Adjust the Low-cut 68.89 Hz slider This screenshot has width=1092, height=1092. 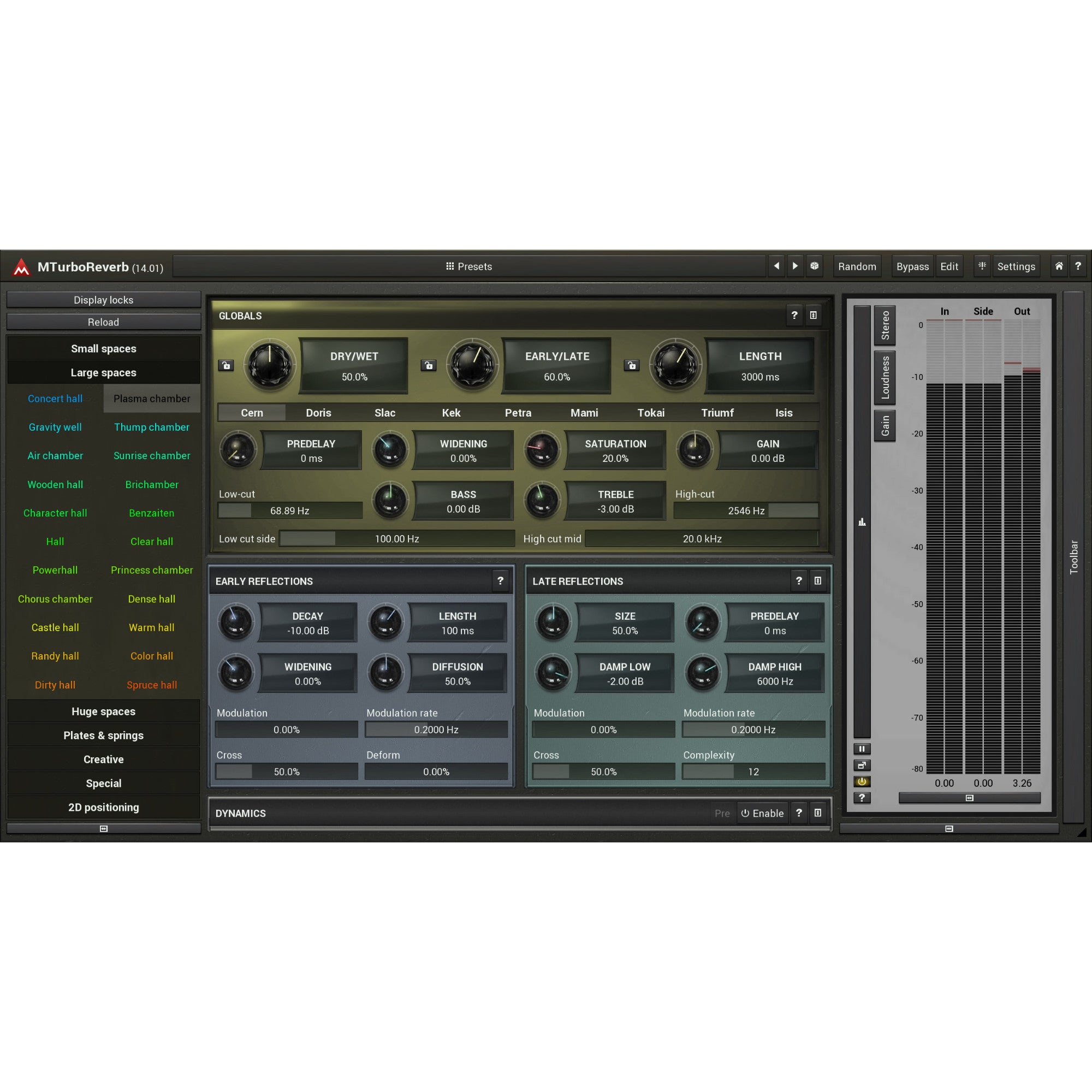click(x=290, y=511)
